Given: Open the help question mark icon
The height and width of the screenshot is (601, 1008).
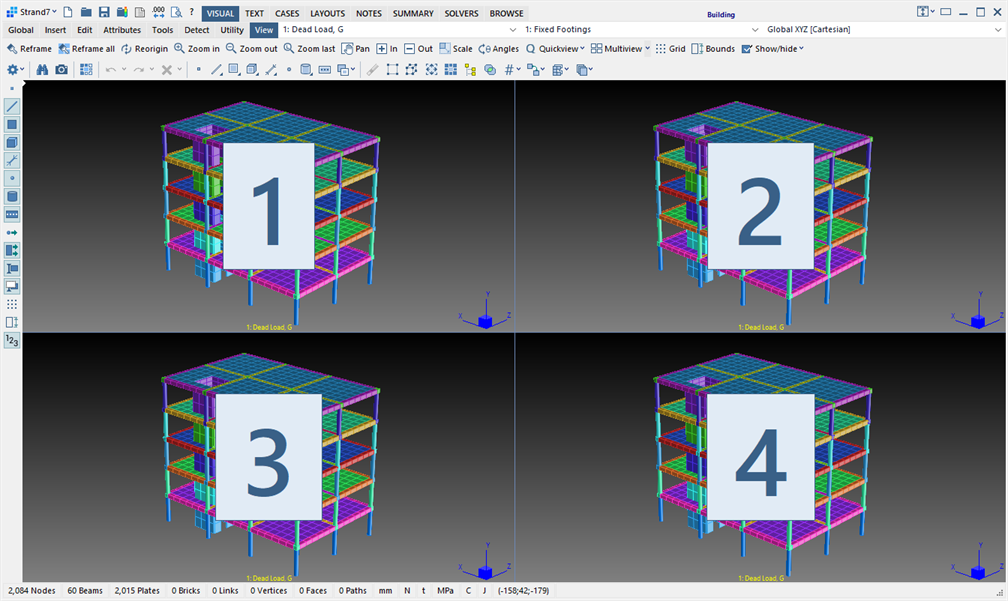Looking at the screenshot, I should click(192, 12).
